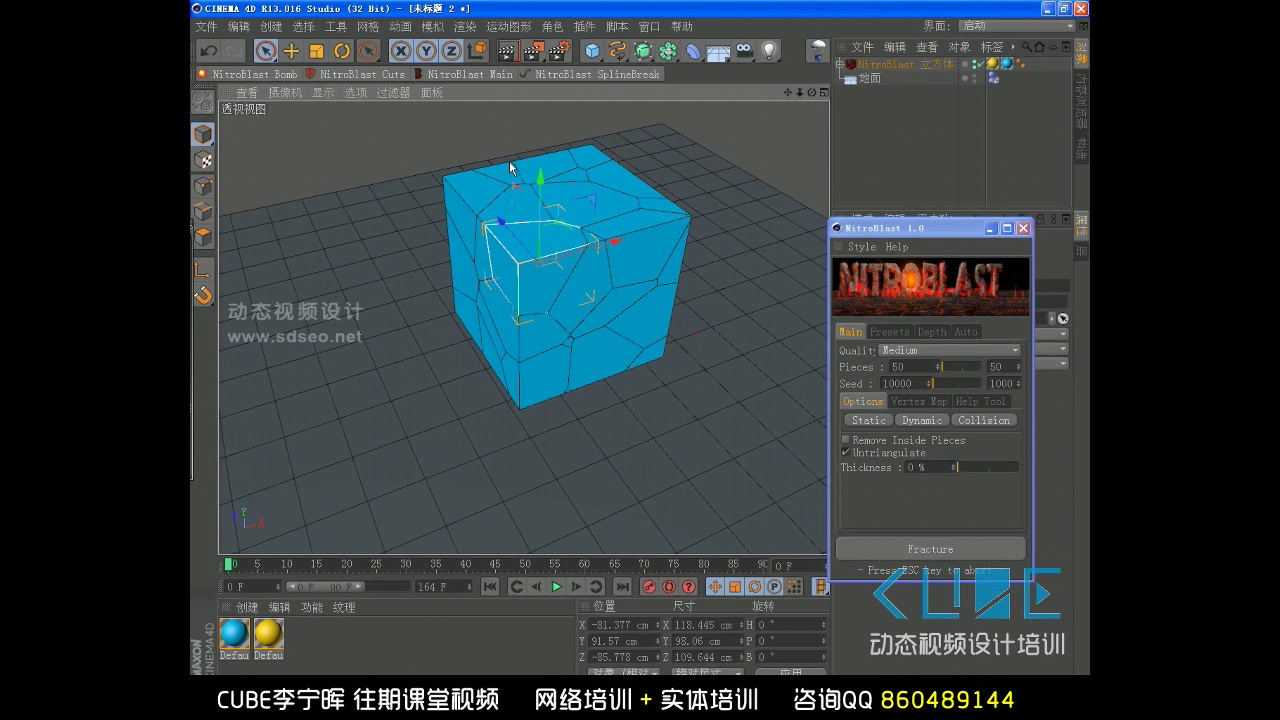Adjust the Pieces slider

962,367
